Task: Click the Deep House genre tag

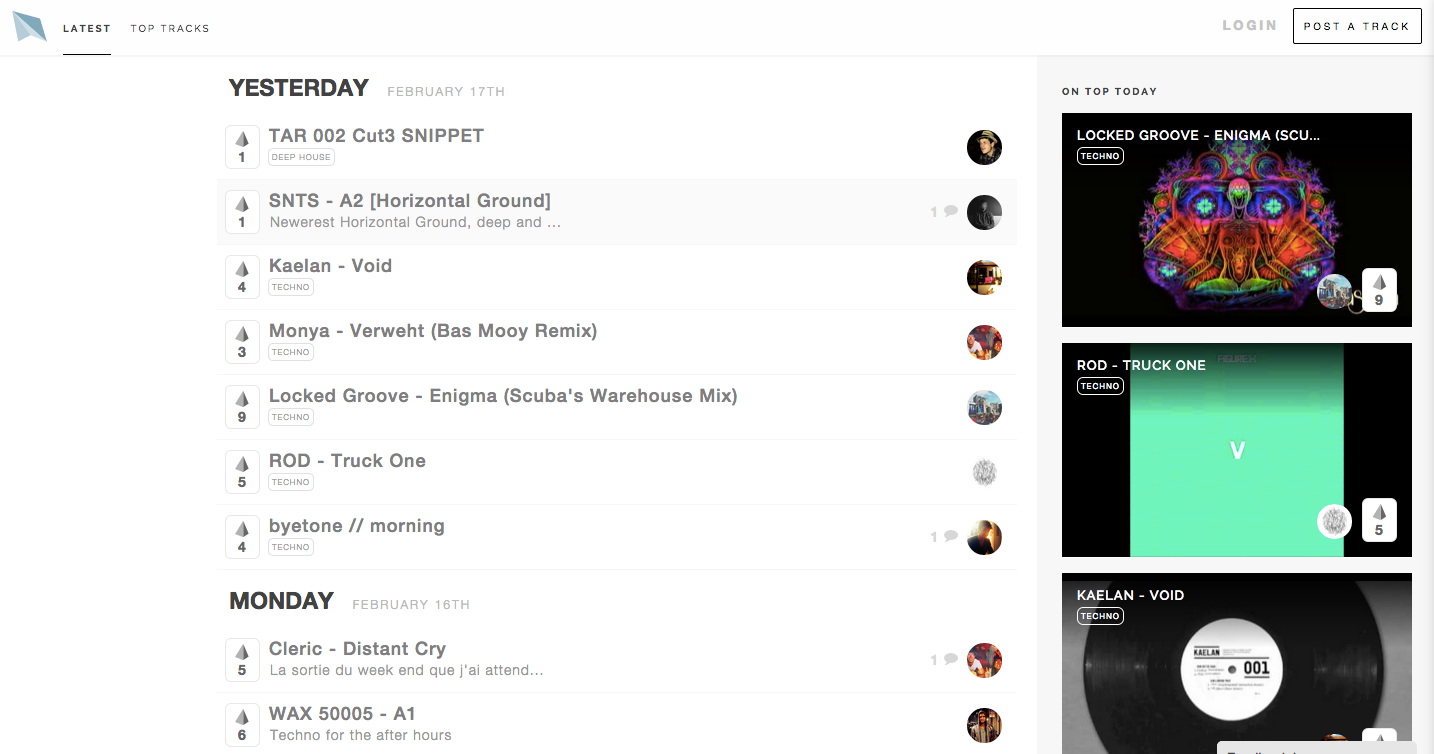Action: 301,157
